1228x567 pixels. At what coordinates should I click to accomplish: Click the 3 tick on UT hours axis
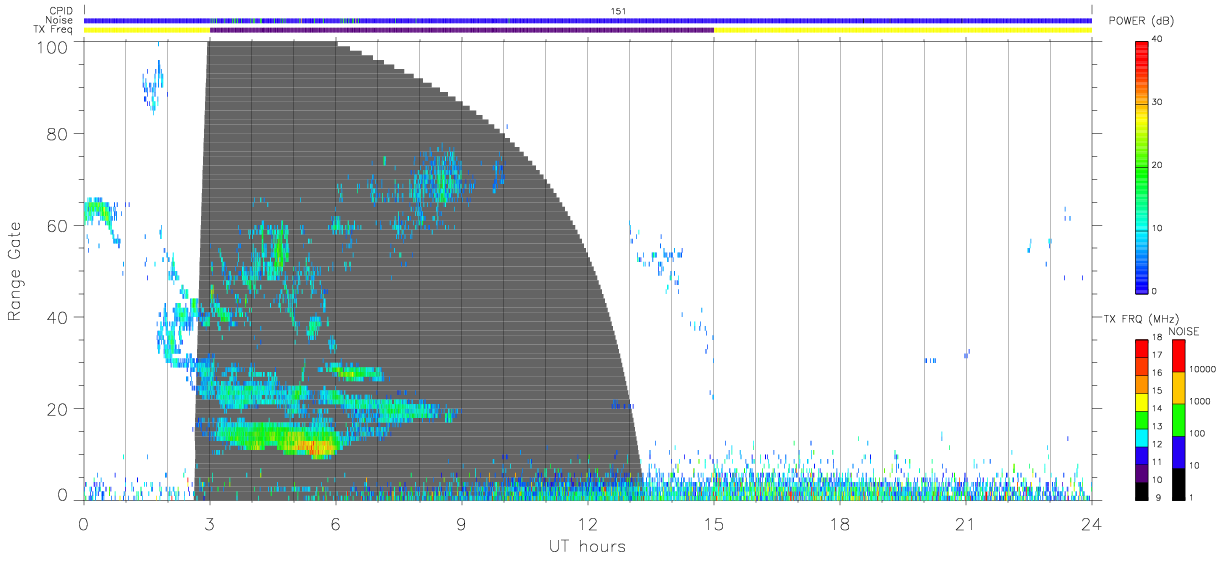point(209,523)
